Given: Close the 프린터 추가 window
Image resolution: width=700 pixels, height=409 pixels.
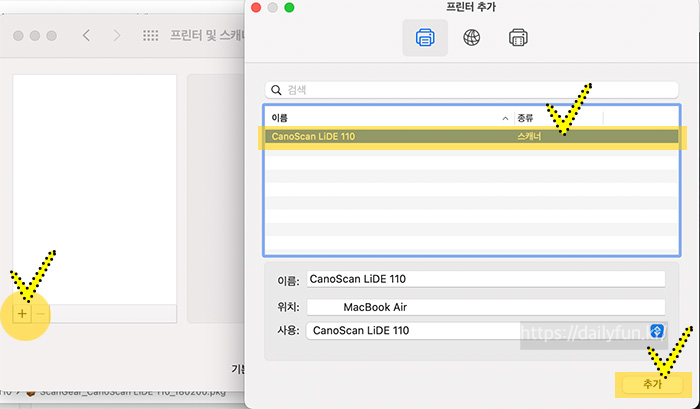Looking at the screenshot, I should click(256, 8).
